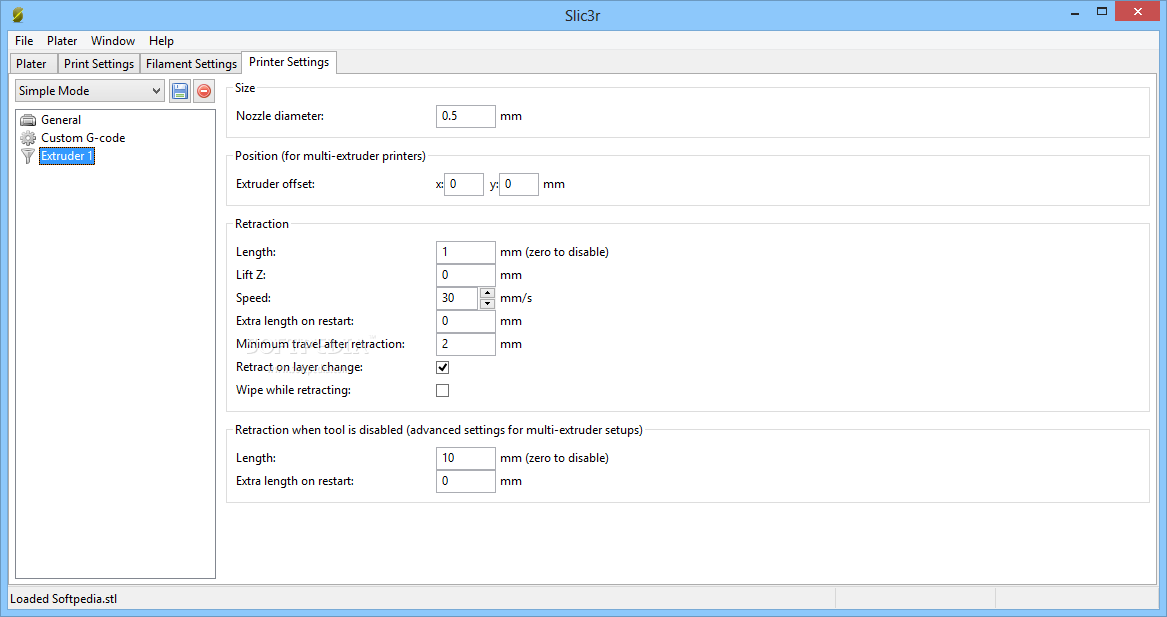The height and width of the screenshot is (617, 1167).
Task: Close the Slic3r window
Action: [x=1138, y=12]
